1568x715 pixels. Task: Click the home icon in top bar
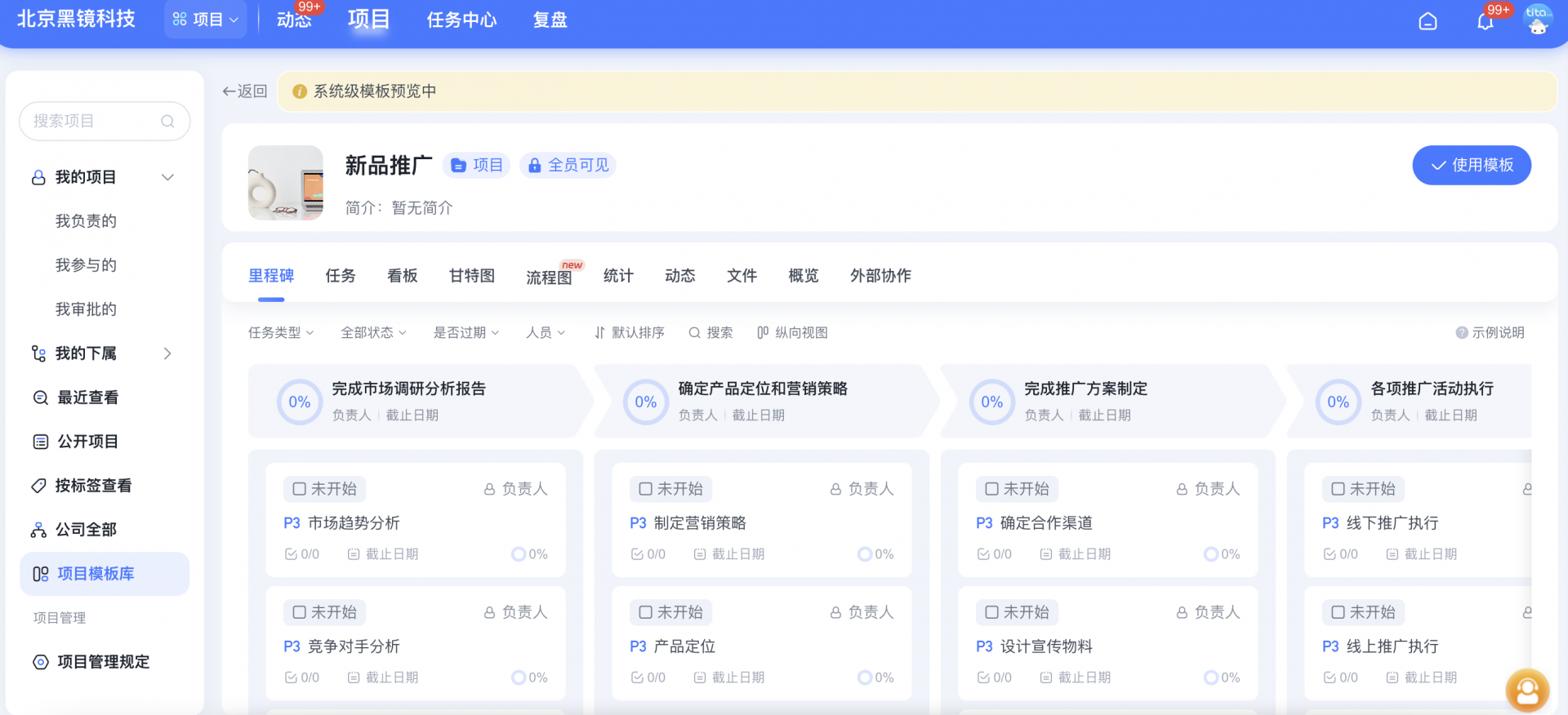coord(1428,21)
